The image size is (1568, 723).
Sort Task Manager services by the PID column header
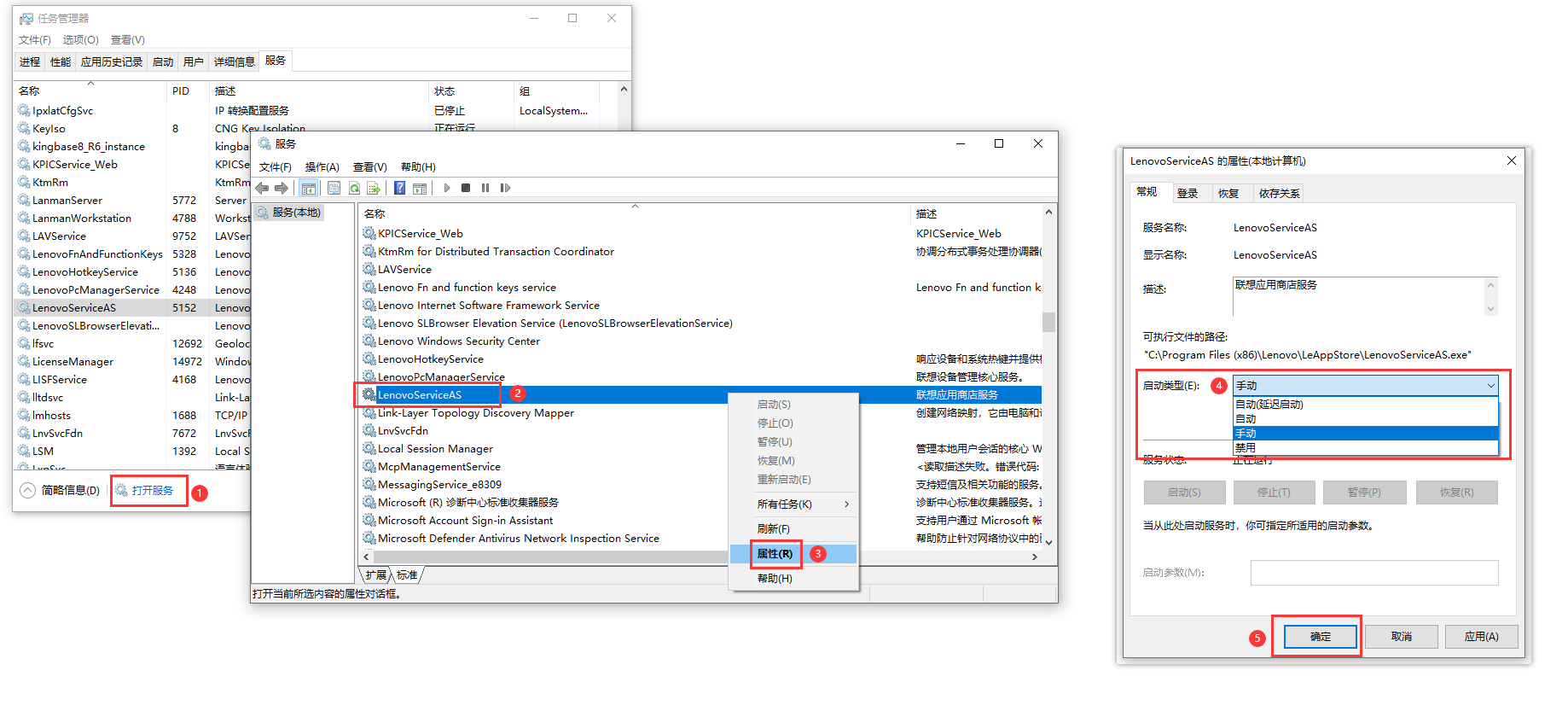(188, 91)
